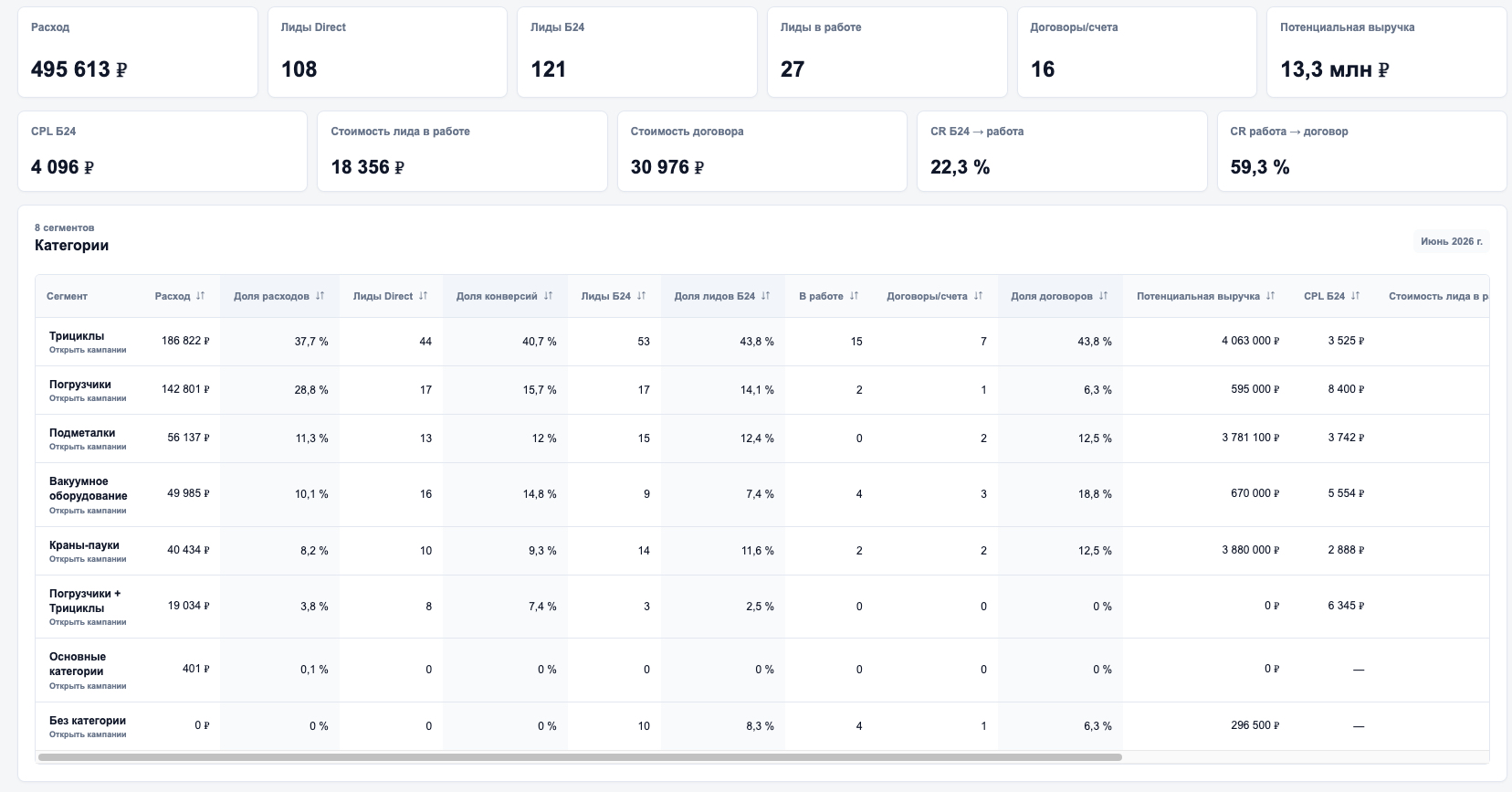Click the horizontal table scrollbar
Screen dimensions: 1512x792
[x=580, y=757]
